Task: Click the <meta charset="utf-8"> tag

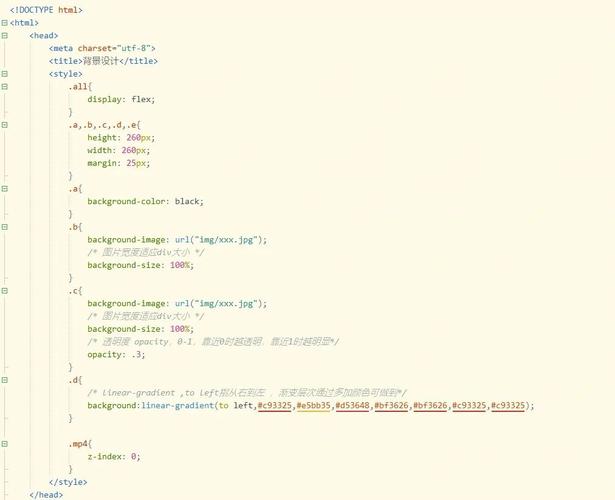Action: coord(102,48)
